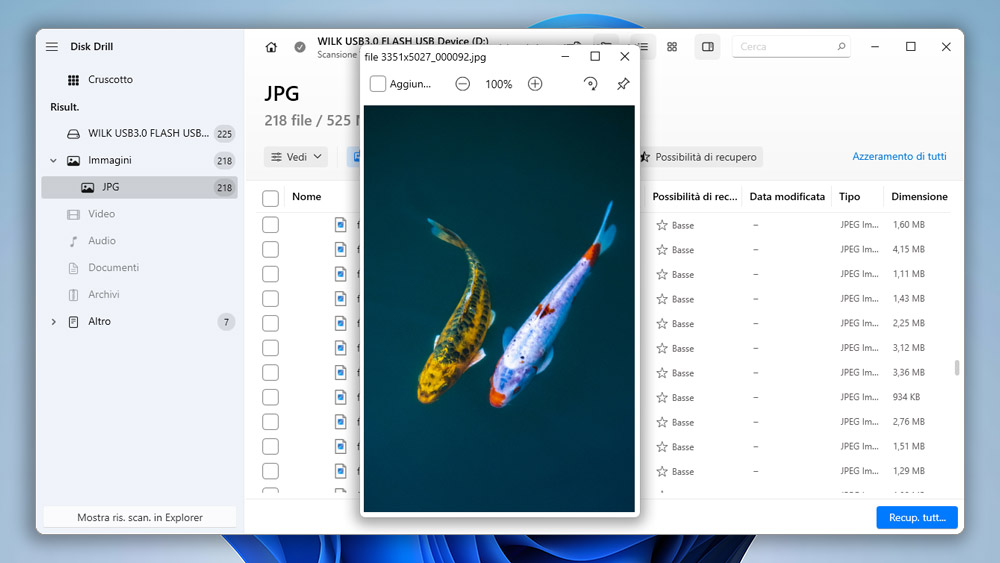Screen dimensions: 1000x563
Task: Pin the preview window
Action: (x=623, y=84)
